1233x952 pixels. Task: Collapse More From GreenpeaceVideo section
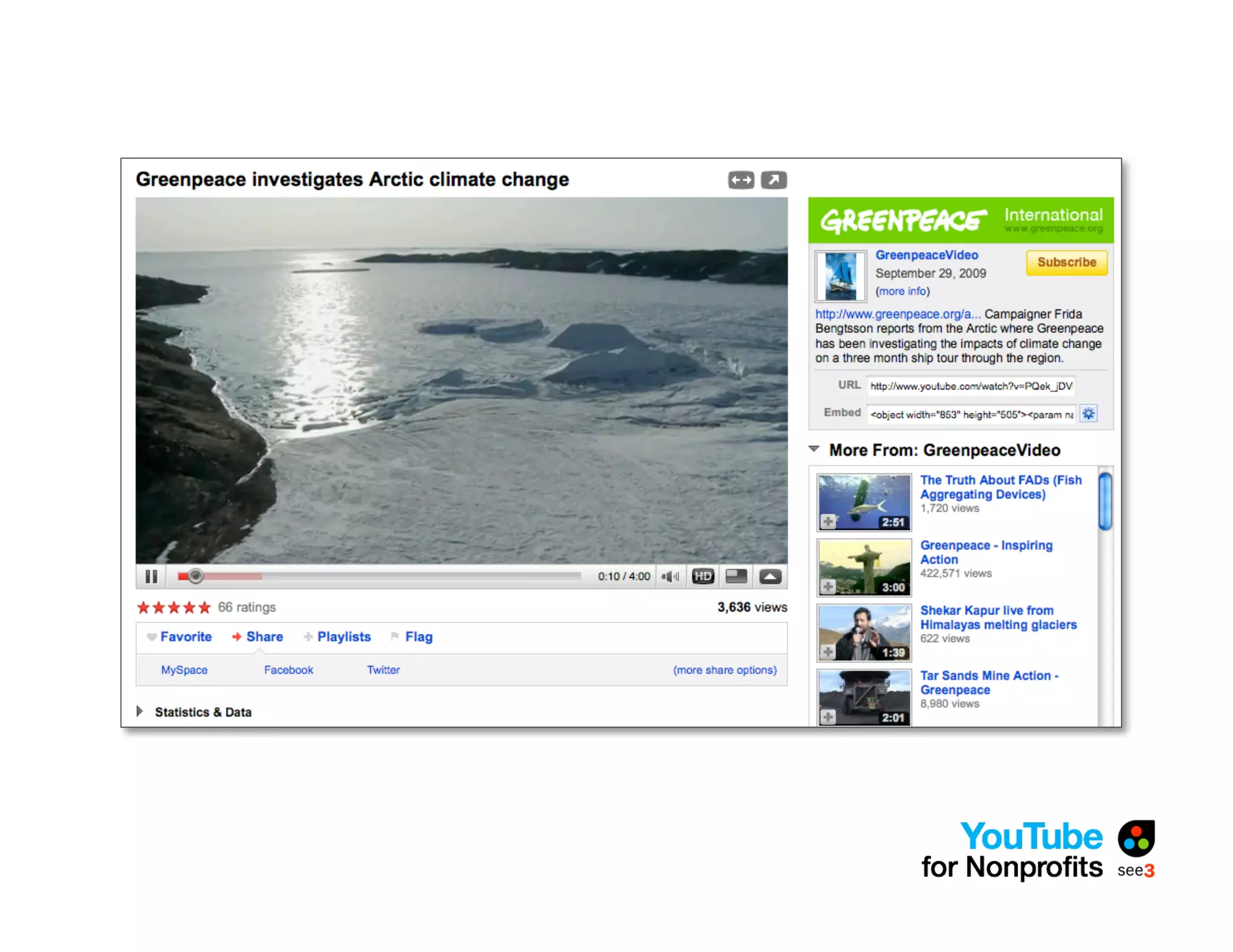coord(814,449)
